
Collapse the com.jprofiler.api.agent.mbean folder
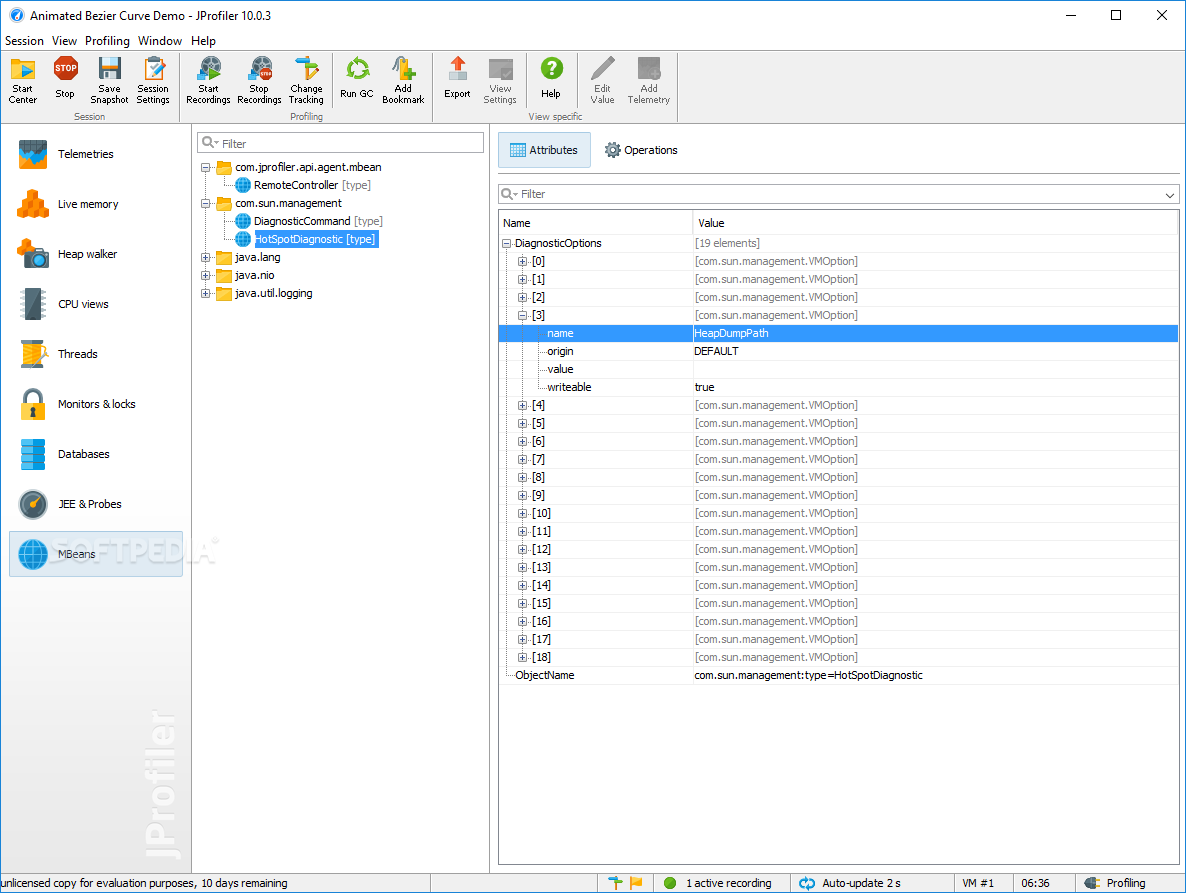click(x=206, y=167)
